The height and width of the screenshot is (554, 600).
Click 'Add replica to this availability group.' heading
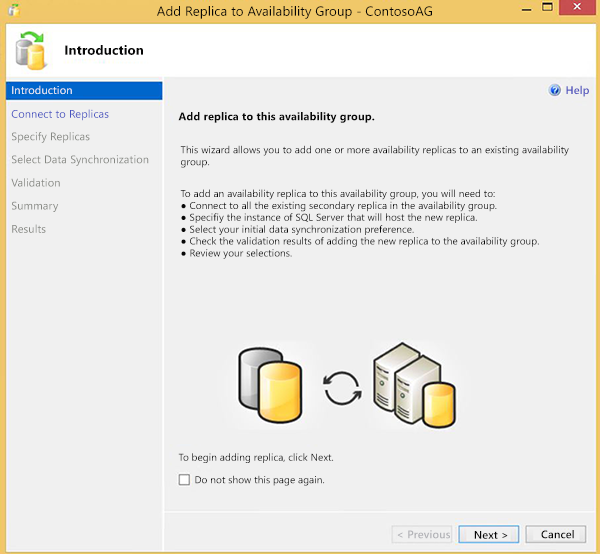coord(276,116)
